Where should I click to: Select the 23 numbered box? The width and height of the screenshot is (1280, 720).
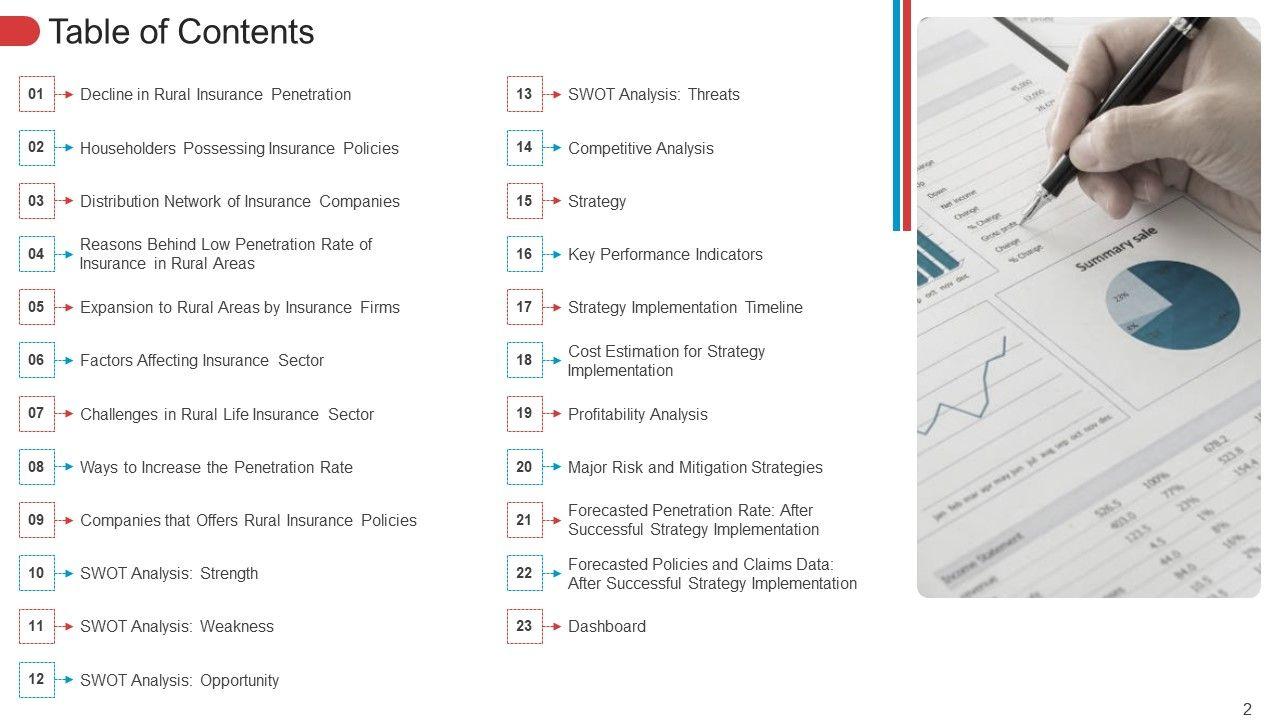click(x=524, y=626)
